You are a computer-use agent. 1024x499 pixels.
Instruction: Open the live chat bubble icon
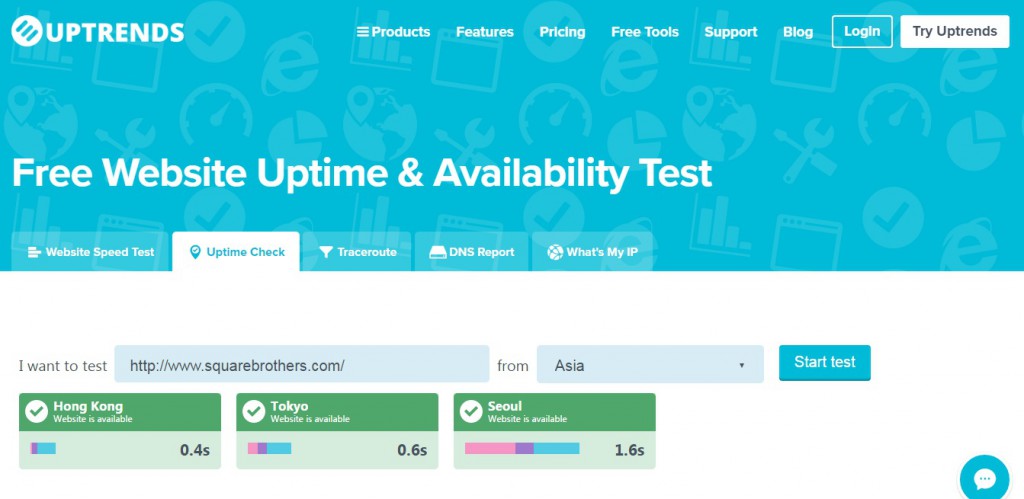tap(984, 480)
